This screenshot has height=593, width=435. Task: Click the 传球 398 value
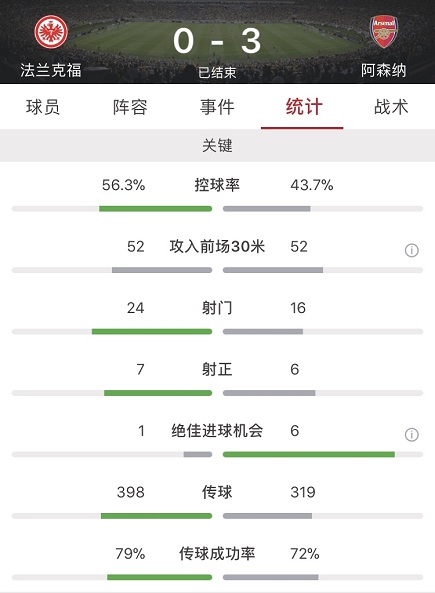click(x=130, y=492)
